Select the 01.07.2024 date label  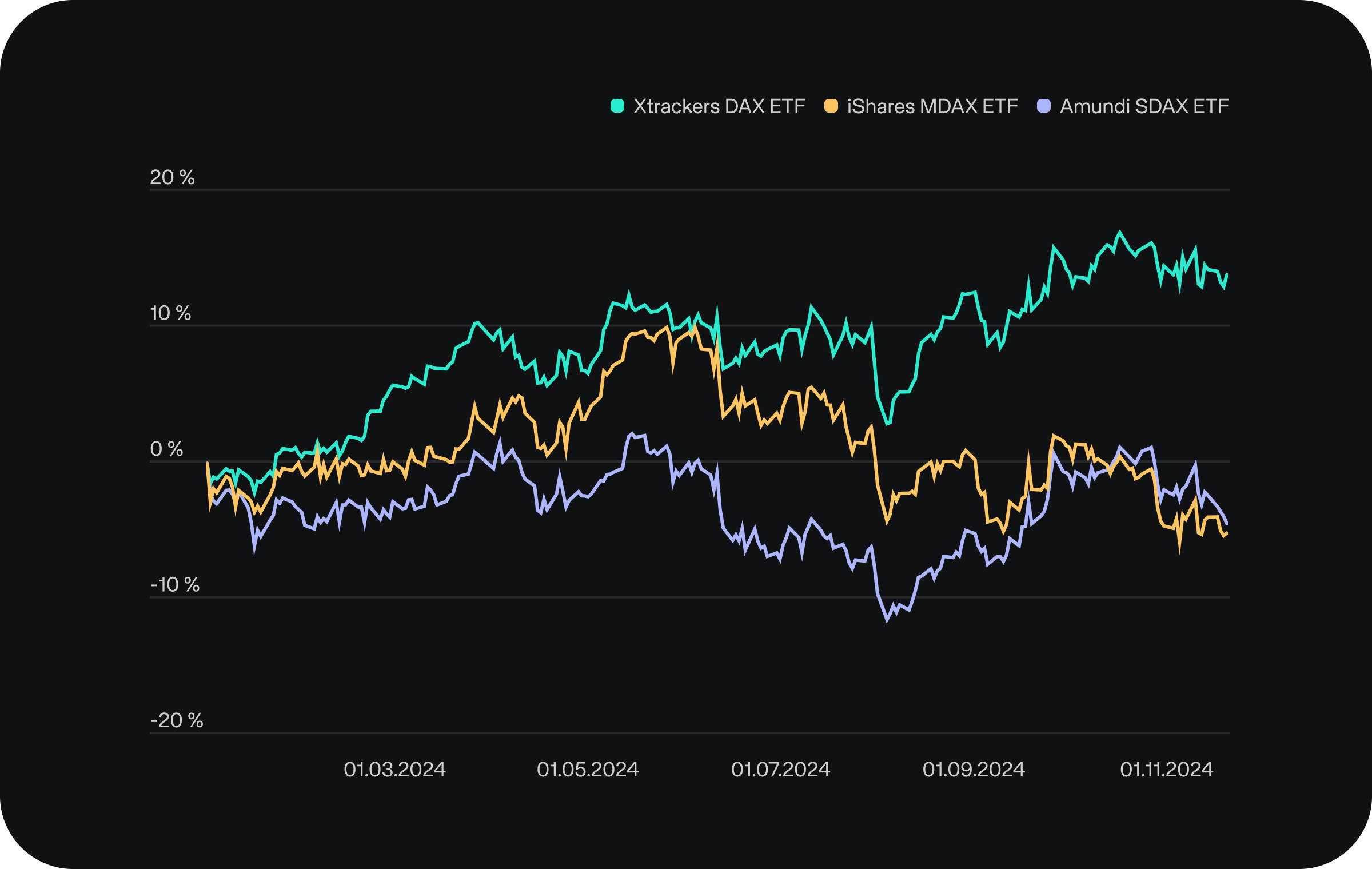point(781,770)
